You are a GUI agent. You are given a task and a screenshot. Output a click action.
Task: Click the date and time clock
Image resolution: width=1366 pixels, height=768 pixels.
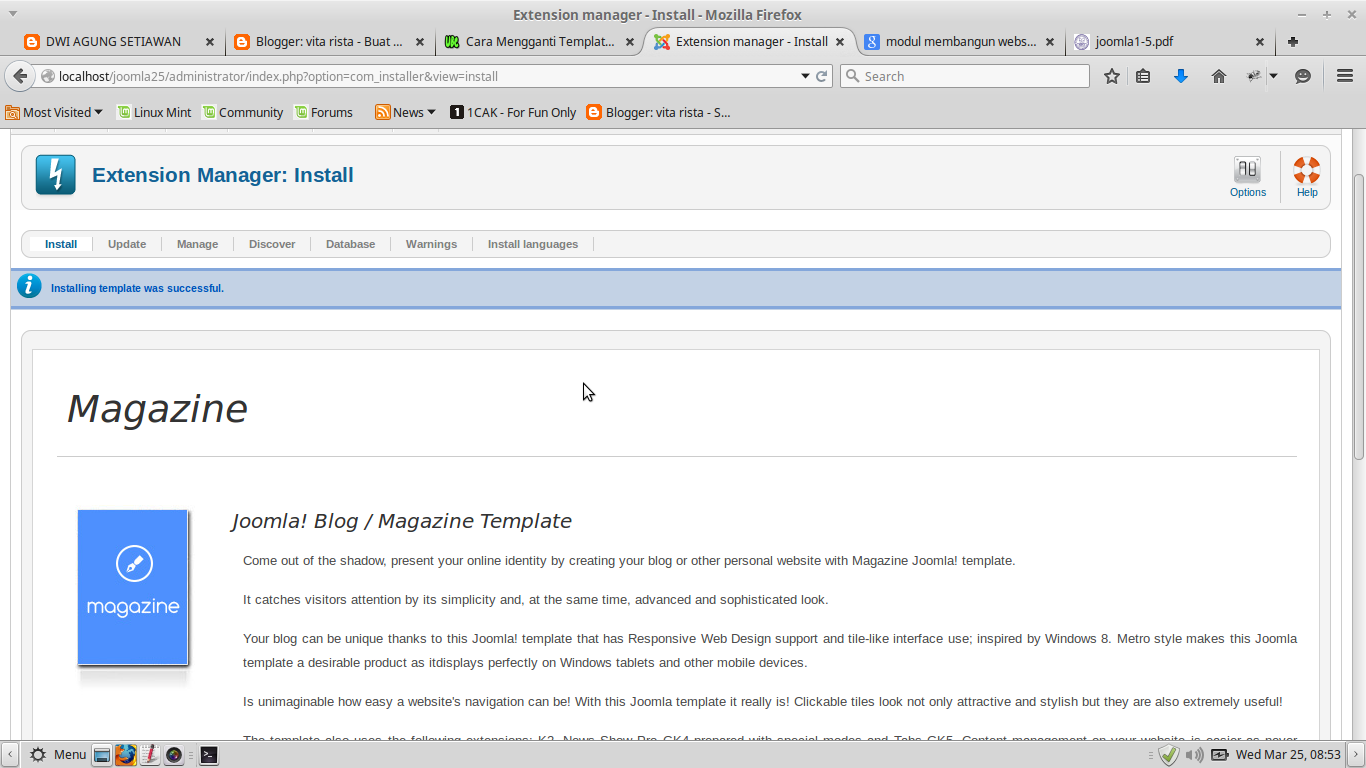point(1287,755)
